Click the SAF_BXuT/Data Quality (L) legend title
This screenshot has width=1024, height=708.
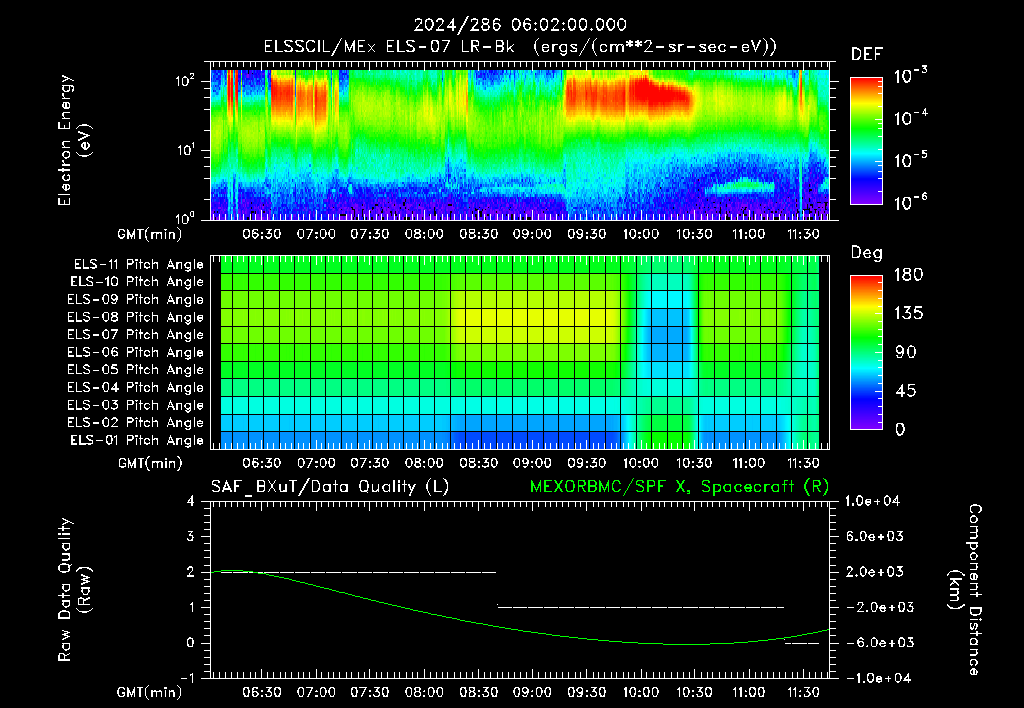(x=330, y=487)
